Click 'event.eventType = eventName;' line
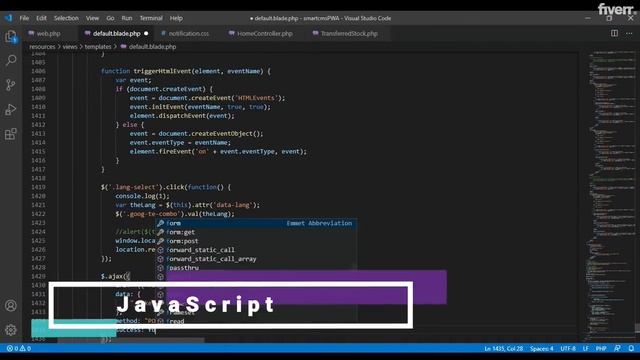 pyautogui.click(x=180, y=142)
